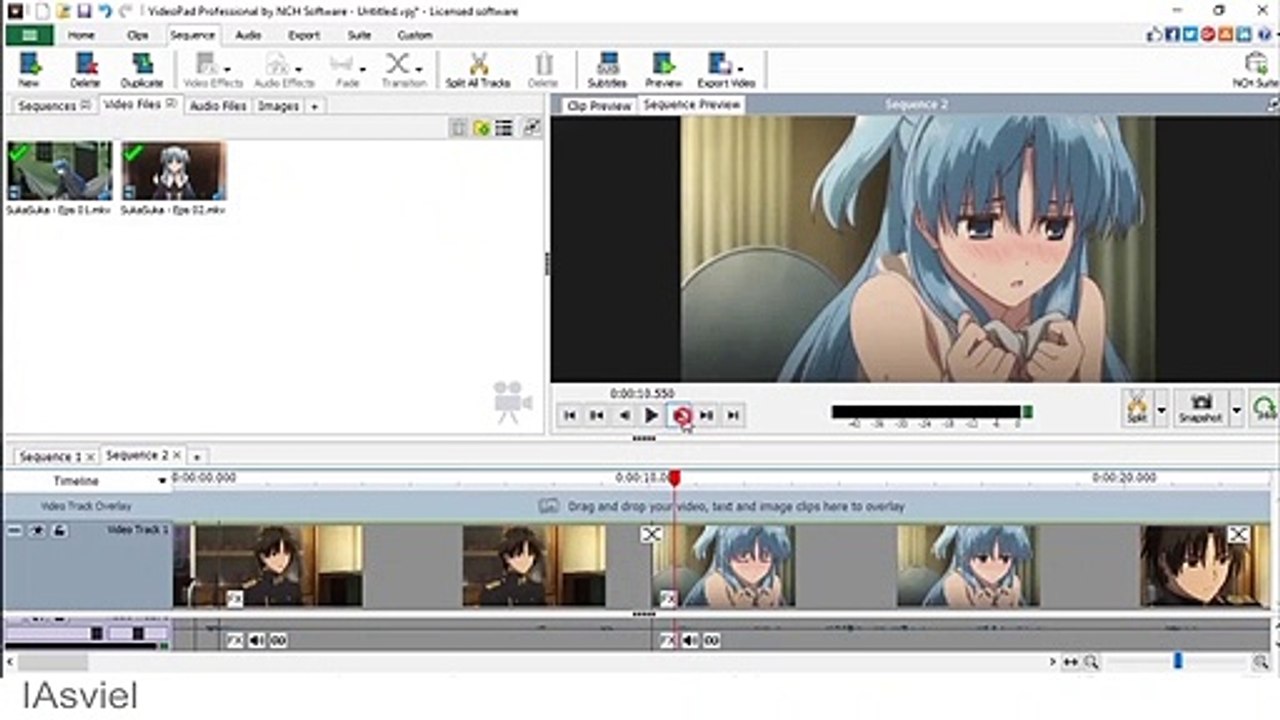Click the yellow add-folder icon in the bin toolbar
The height and width of the screenshot is (720, 1280).
(x=481, y=128)
